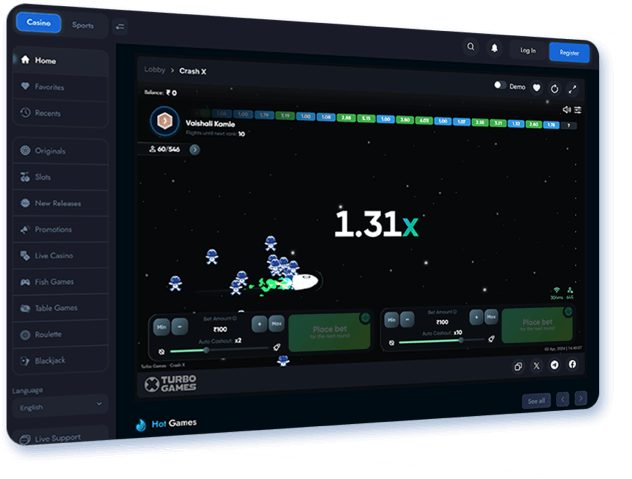The height and width of the screenshot is (479, 632).
Task: Open Blackjack category
Action: pos(60,360)
